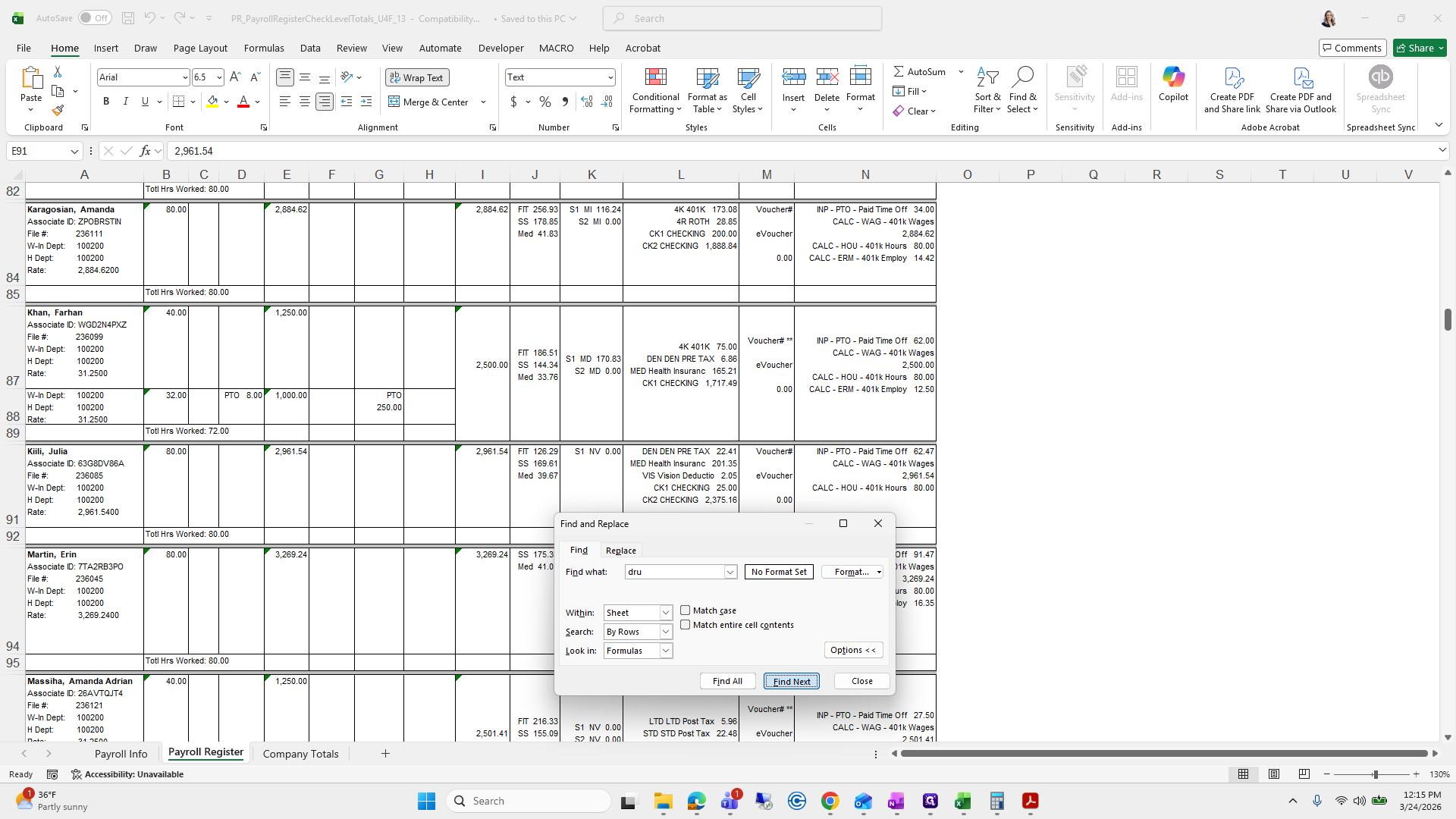Open the Formulas ribbon tab
This screenshot has width=1456, height=819.
(264, 48)
